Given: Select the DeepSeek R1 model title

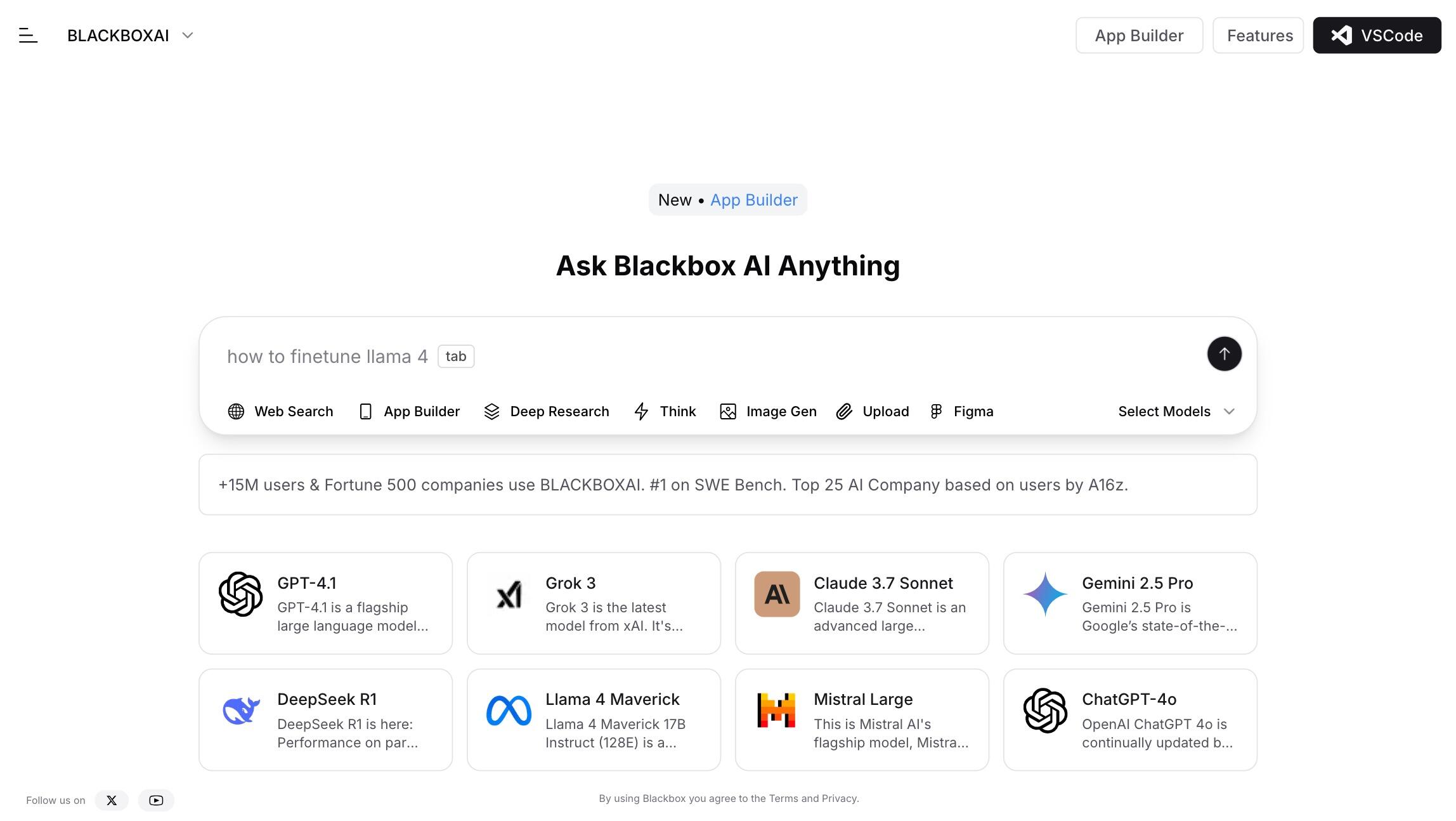Looking at the screenshot, I should (x=327, y=699).
